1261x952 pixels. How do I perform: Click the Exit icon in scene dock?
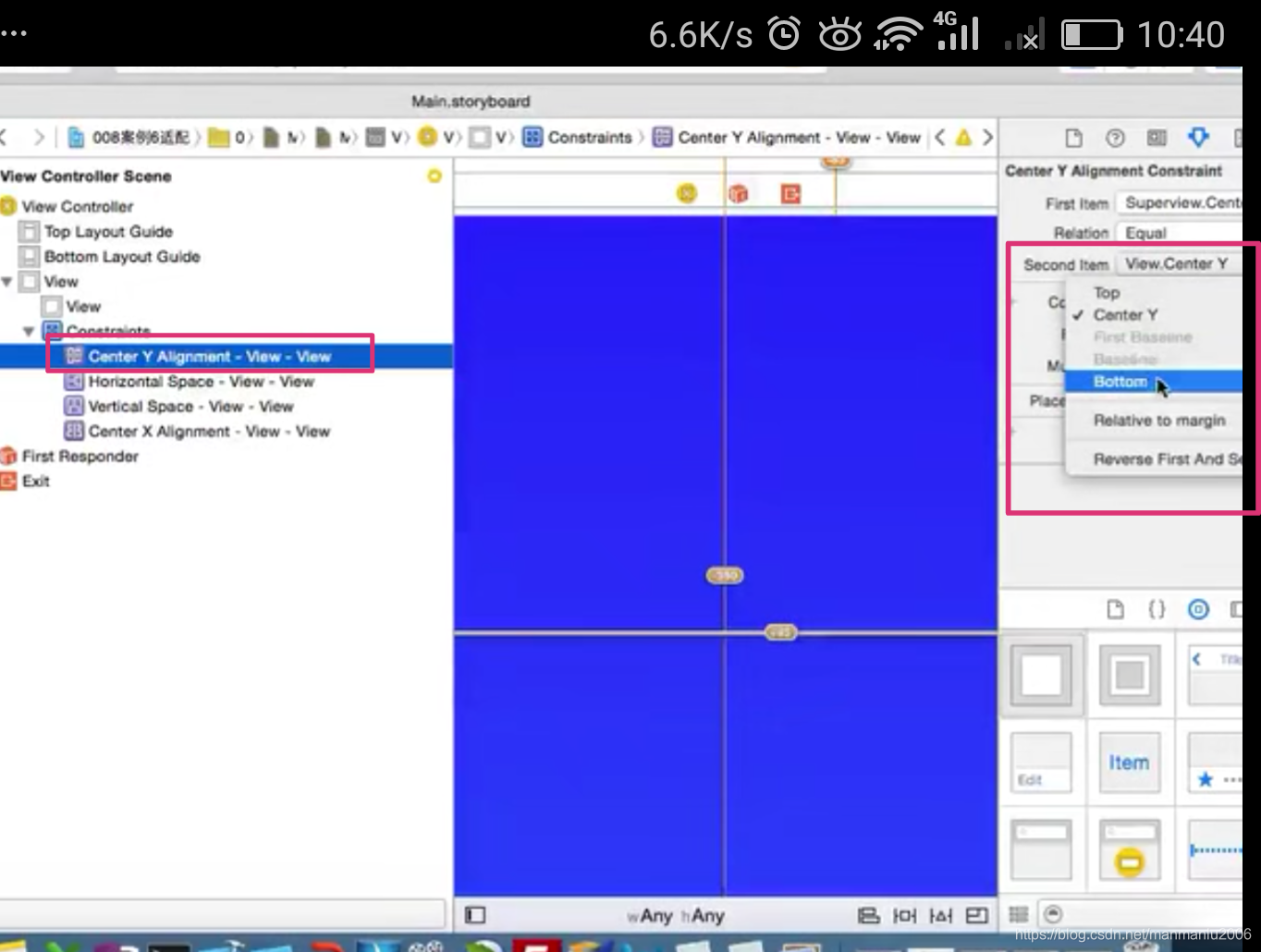click(790, 193)
